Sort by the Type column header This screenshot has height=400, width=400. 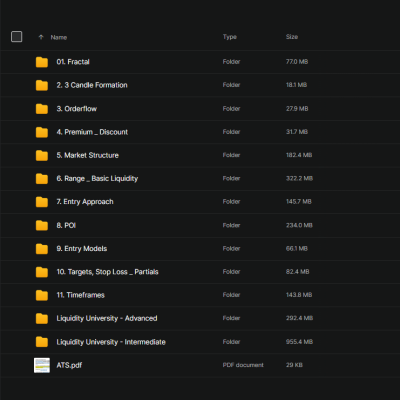230,37
